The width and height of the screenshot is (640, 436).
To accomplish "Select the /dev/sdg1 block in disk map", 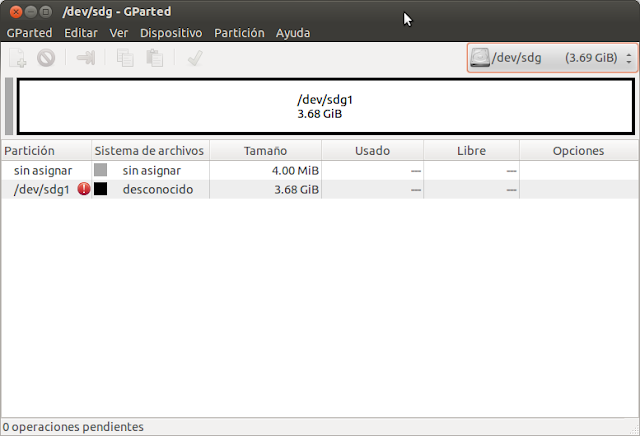I will tap(325, 106).
